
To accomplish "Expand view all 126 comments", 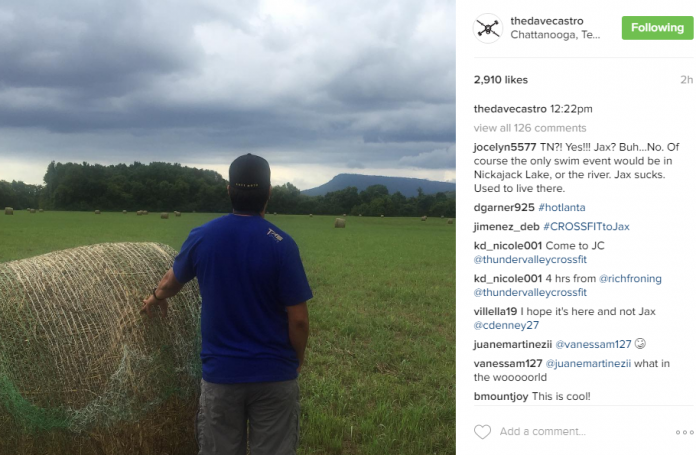I will [530, 128].
